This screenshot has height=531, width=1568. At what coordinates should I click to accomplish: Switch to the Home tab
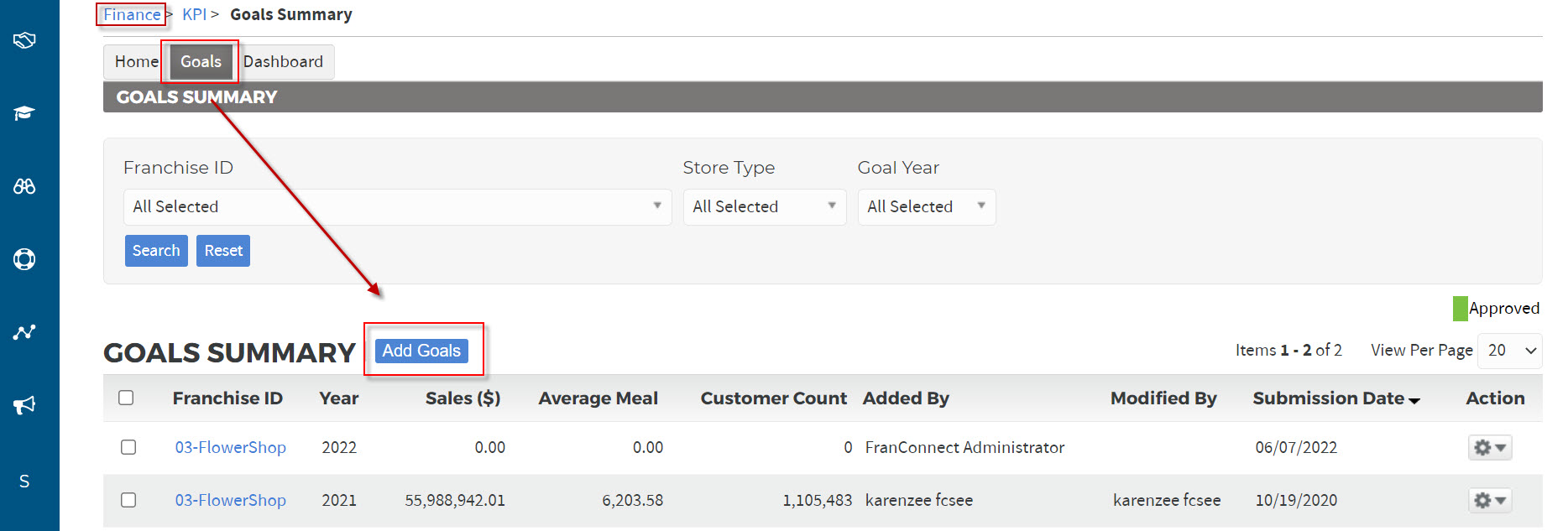(136, 62)
